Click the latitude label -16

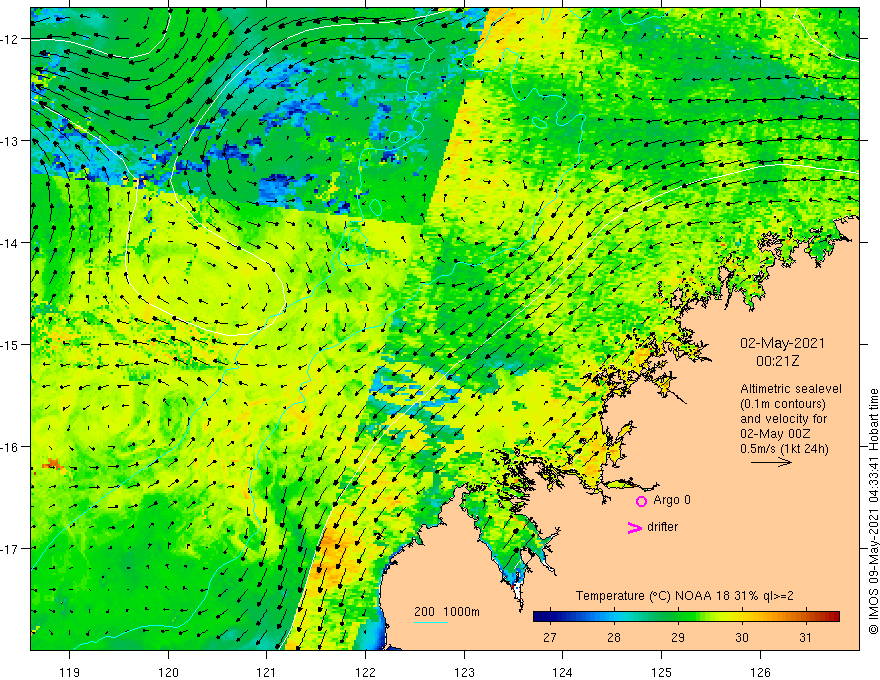tap(10, 447)
